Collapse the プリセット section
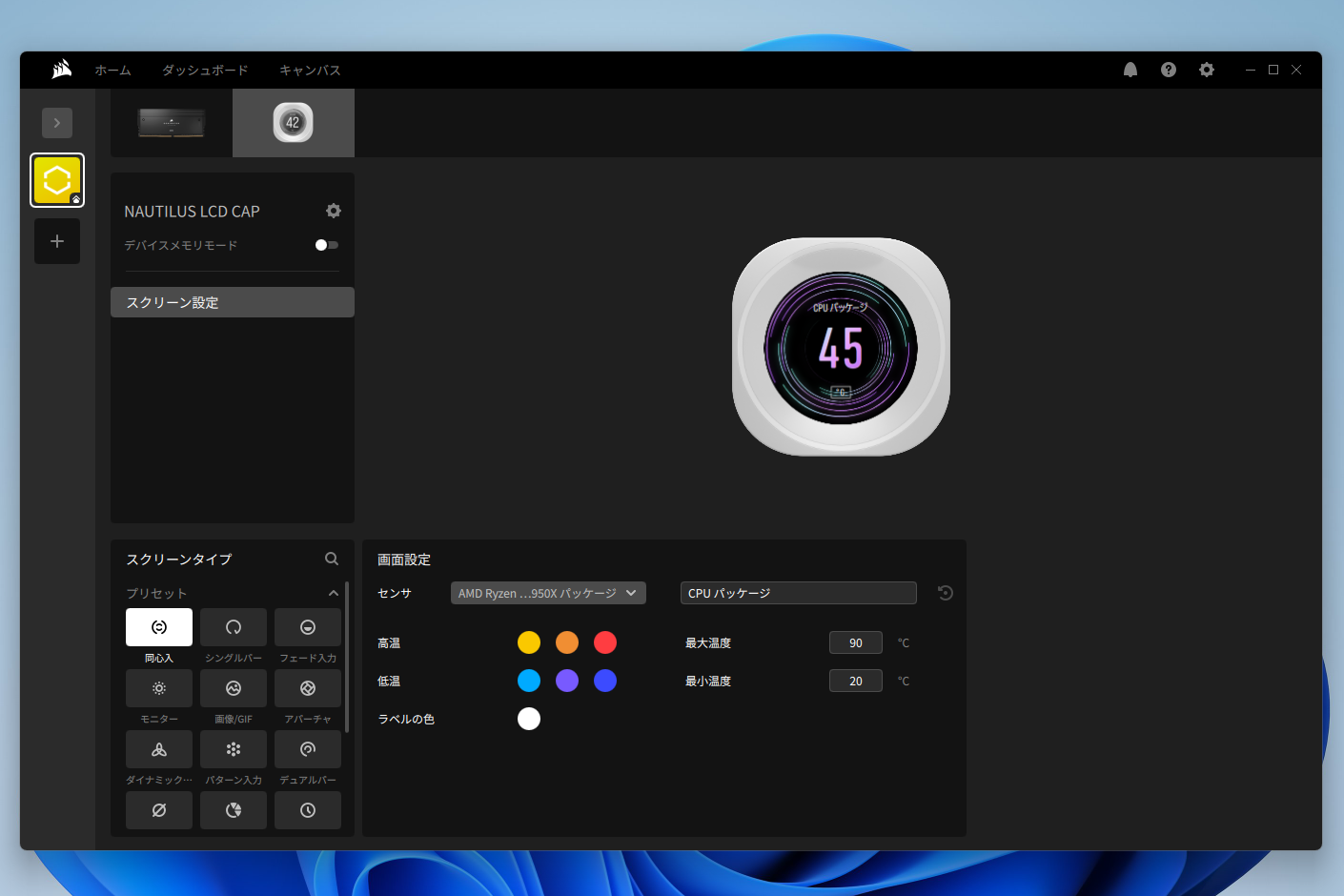Screen dimensions: 1344x896 (x=334, y=593)
